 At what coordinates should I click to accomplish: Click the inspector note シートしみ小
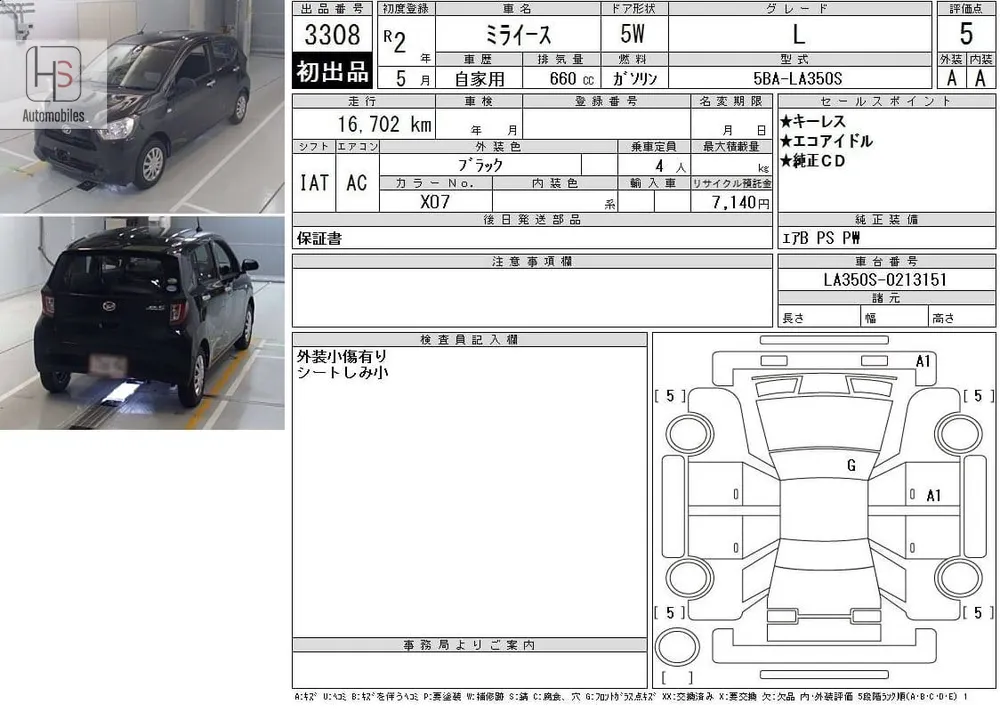click(x=342, y=372)
